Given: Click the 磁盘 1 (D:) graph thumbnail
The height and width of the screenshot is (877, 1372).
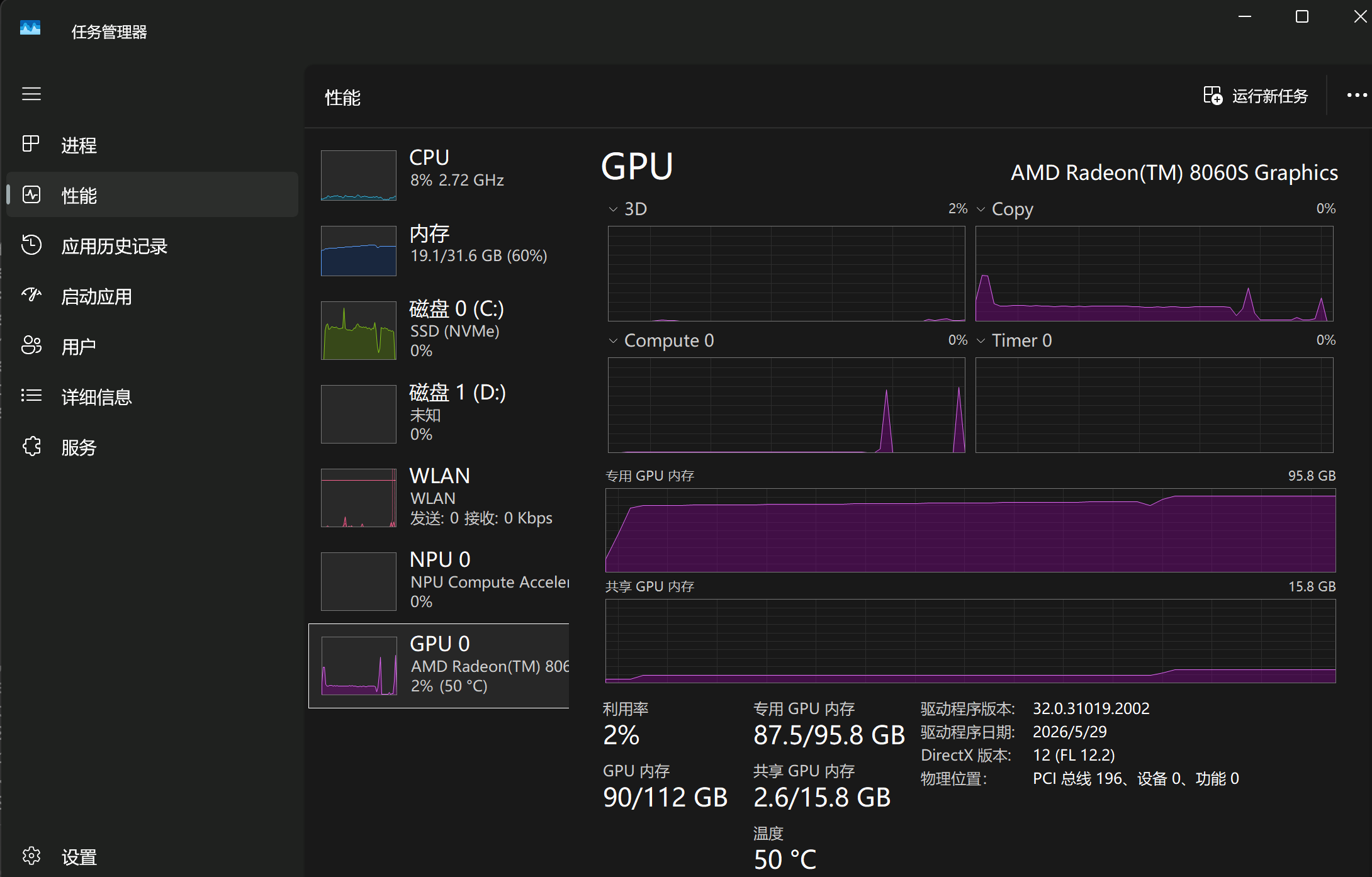Looking at the screenshot, I should tap(359, 414).
